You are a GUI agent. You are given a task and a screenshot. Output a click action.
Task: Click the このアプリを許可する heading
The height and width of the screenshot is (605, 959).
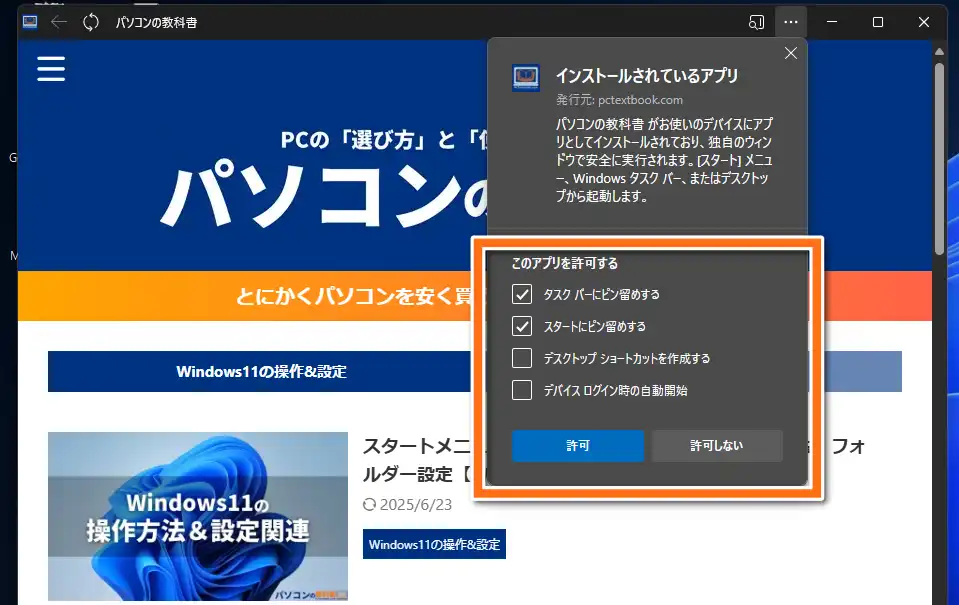pos(565,264)
